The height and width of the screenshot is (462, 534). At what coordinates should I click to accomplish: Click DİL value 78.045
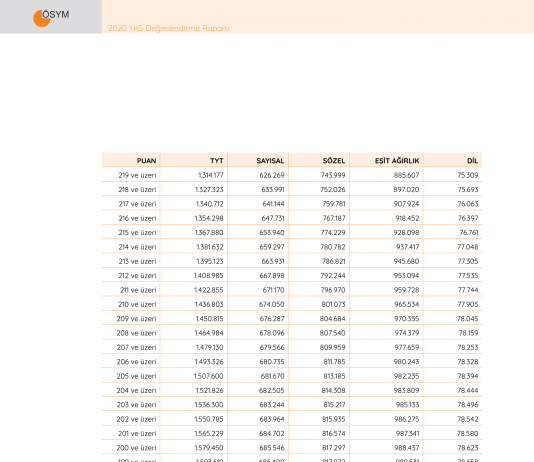tap(468, 319)
